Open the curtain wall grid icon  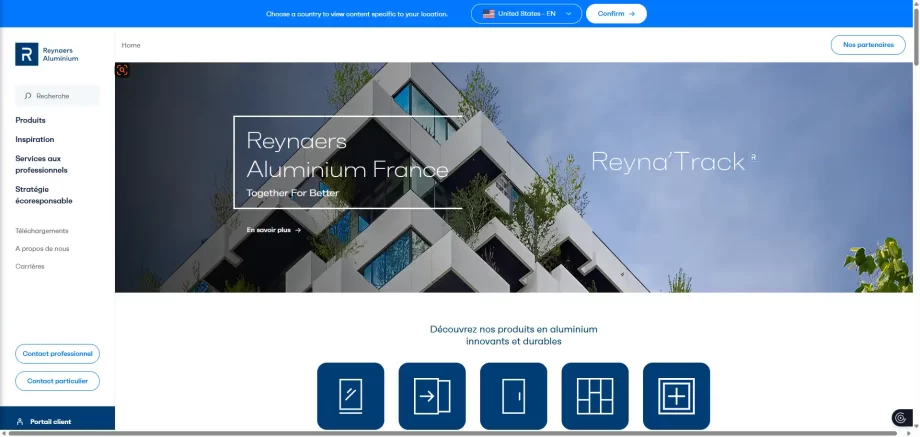click(595, 396)
